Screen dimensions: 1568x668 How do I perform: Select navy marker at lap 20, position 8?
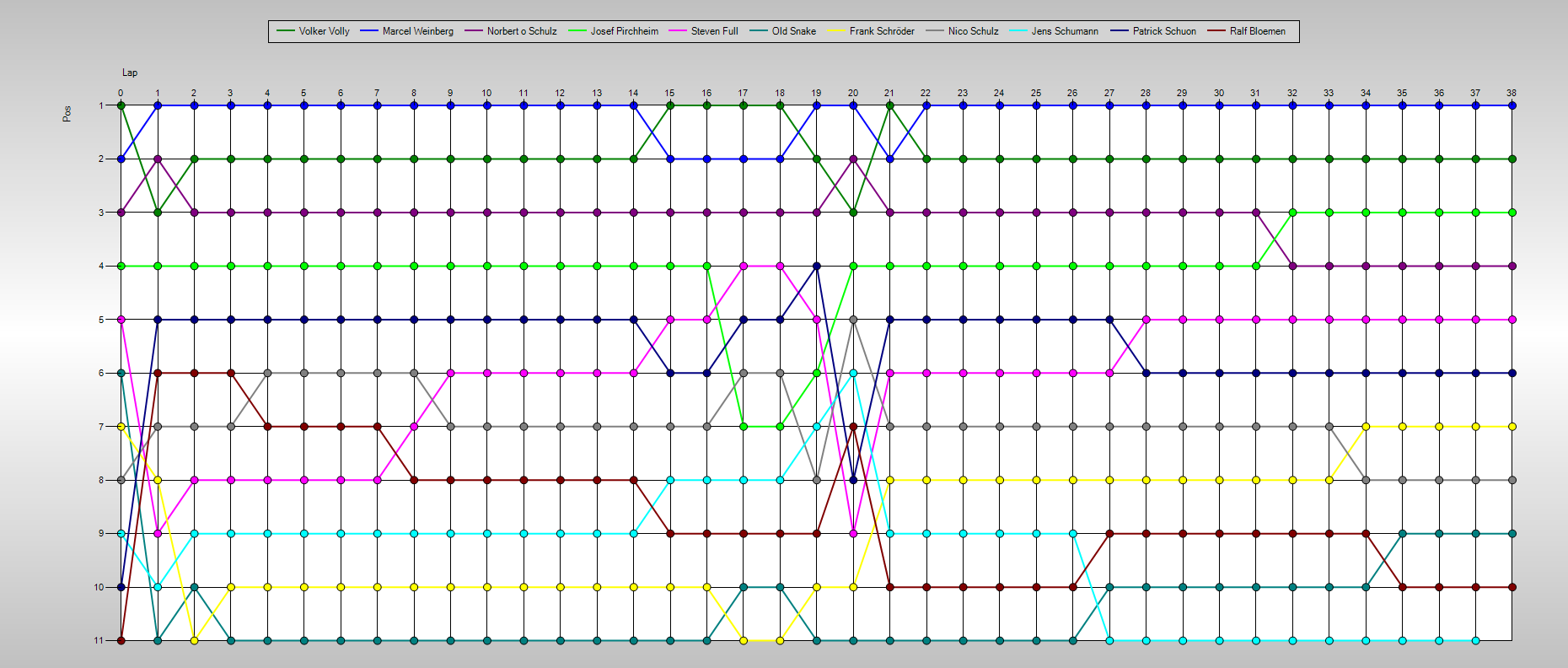pyautogui.click(x=853, y=480)
